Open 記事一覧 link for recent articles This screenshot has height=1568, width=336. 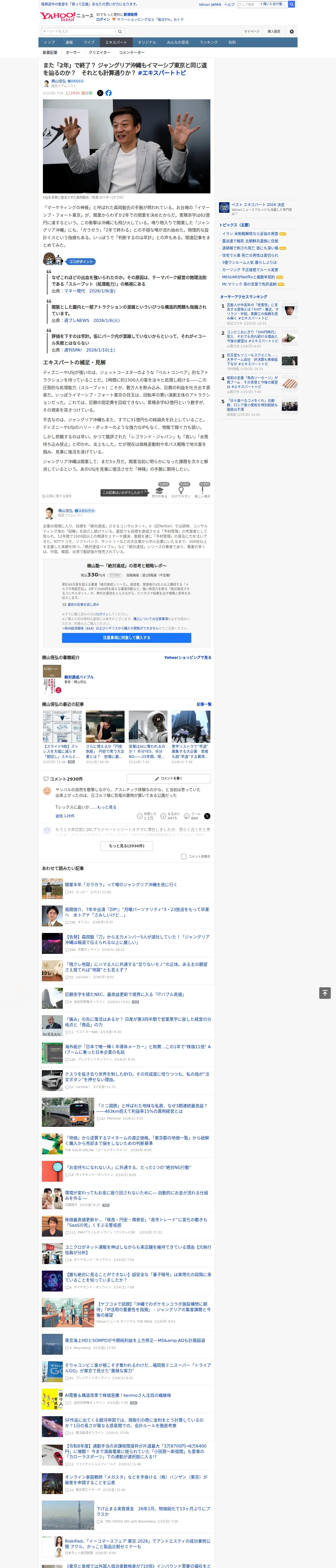pyautogui.click(x=204, y=704)
